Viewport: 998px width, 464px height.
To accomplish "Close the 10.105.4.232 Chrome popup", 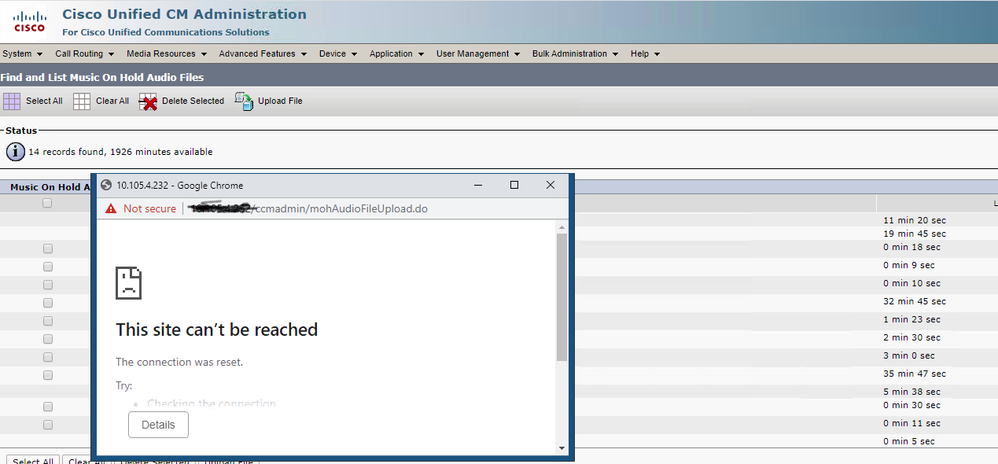I will [x=551, y=185].
